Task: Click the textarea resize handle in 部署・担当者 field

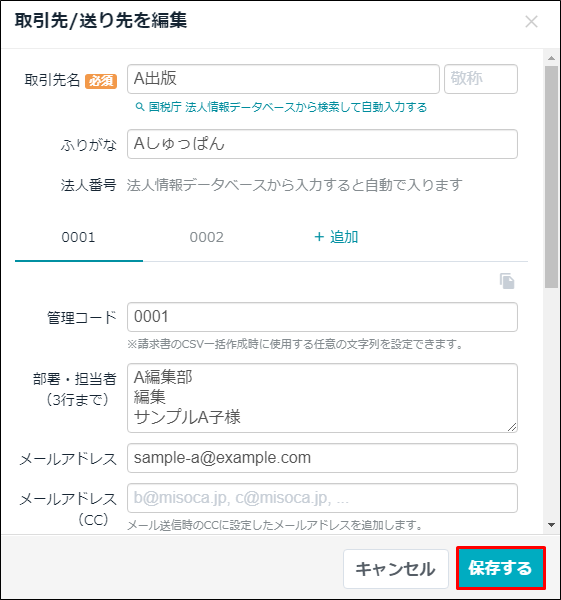Action: coord(512,427)
